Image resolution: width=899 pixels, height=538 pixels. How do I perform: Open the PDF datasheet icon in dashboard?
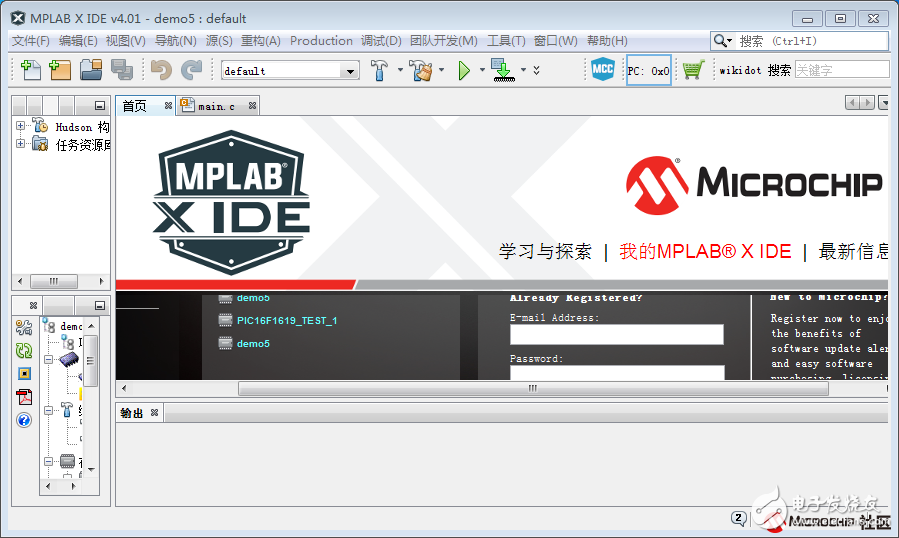tap(24, 397)
